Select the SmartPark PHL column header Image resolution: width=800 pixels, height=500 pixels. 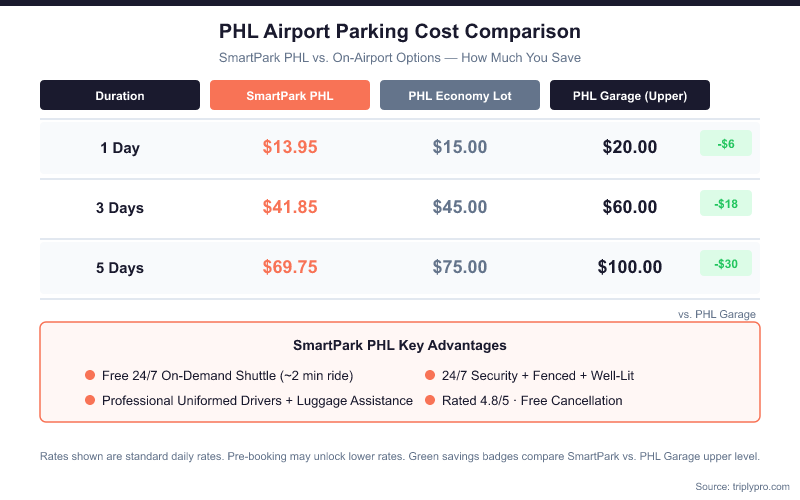pos(290,96)
